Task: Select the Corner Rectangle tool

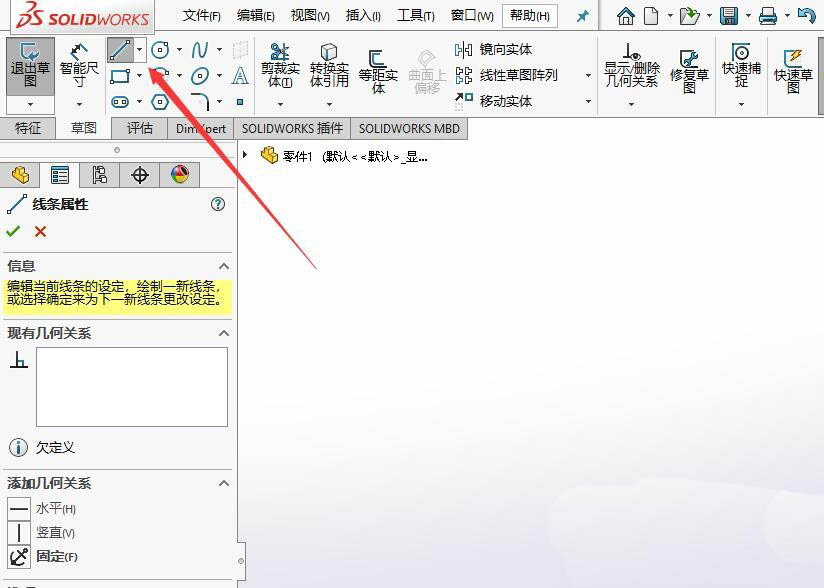Action: click(x=120, y=76)
